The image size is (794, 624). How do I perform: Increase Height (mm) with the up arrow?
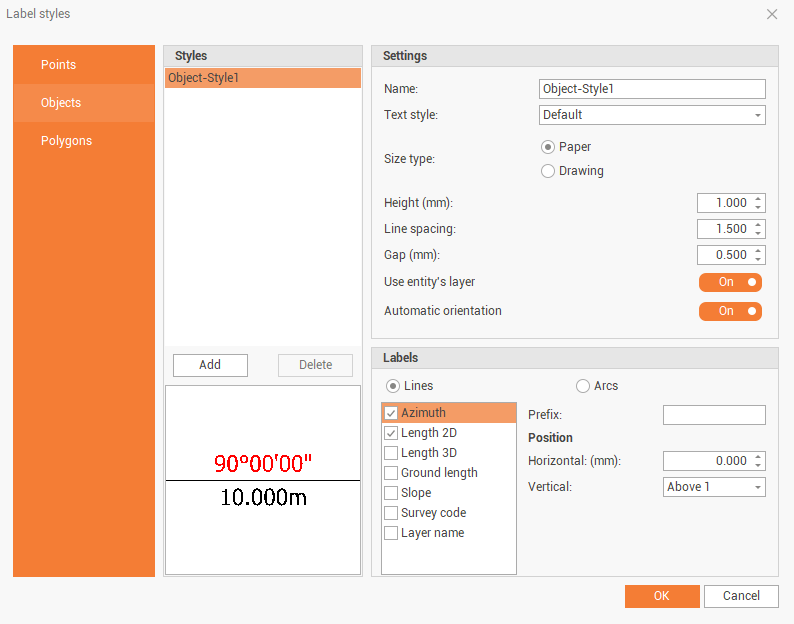(758, 199)
